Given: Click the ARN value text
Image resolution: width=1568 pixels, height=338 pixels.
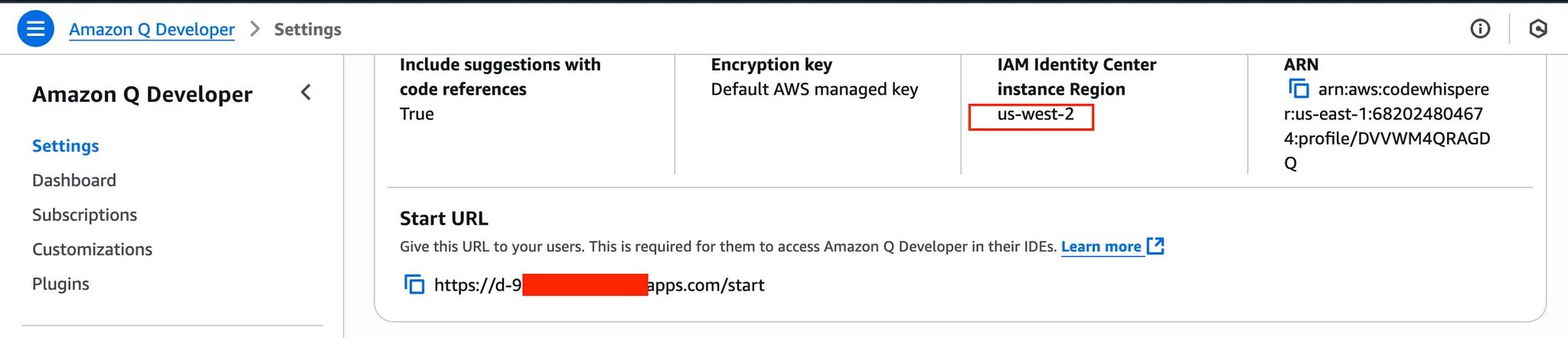Looking at the screenshot, I should coord(1387,126).
